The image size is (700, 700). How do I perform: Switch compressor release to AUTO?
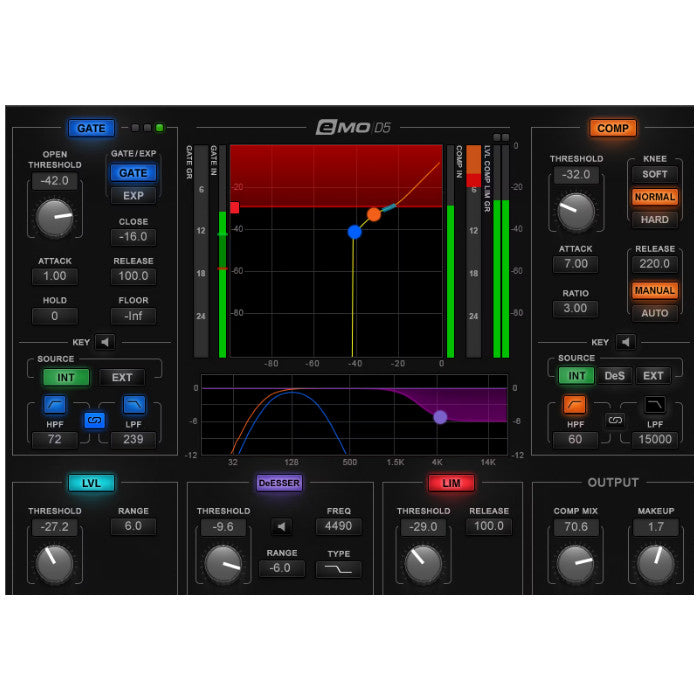click(654, 313)
